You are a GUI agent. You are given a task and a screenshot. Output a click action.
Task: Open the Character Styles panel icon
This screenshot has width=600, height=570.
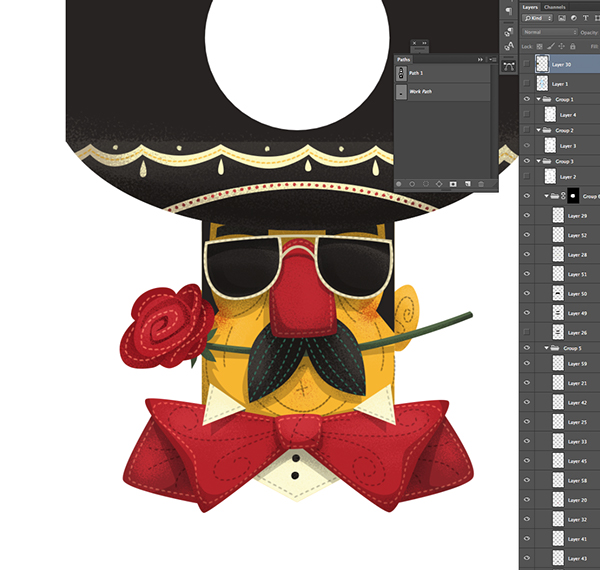[x=509, y=46]
